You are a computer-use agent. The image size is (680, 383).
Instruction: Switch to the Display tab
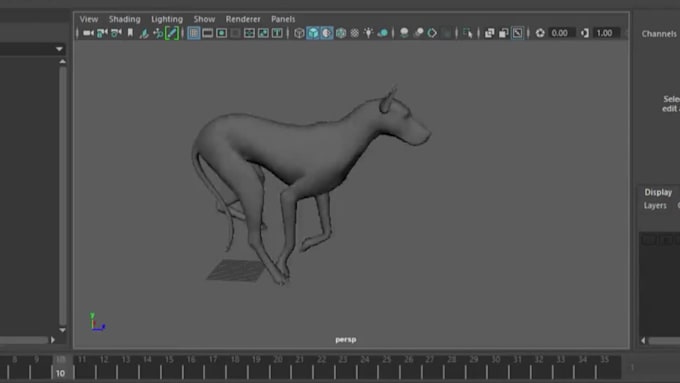click(x=658, y=192)
